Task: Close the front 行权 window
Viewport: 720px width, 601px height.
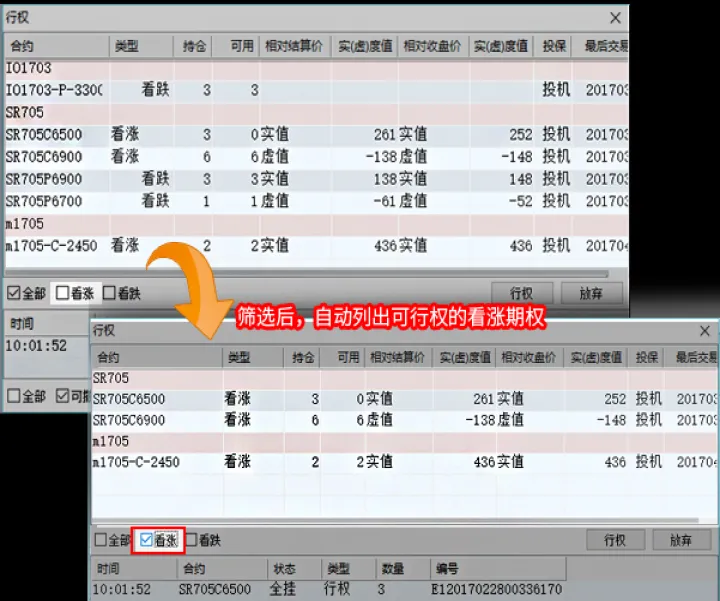Action: (705, 331)
